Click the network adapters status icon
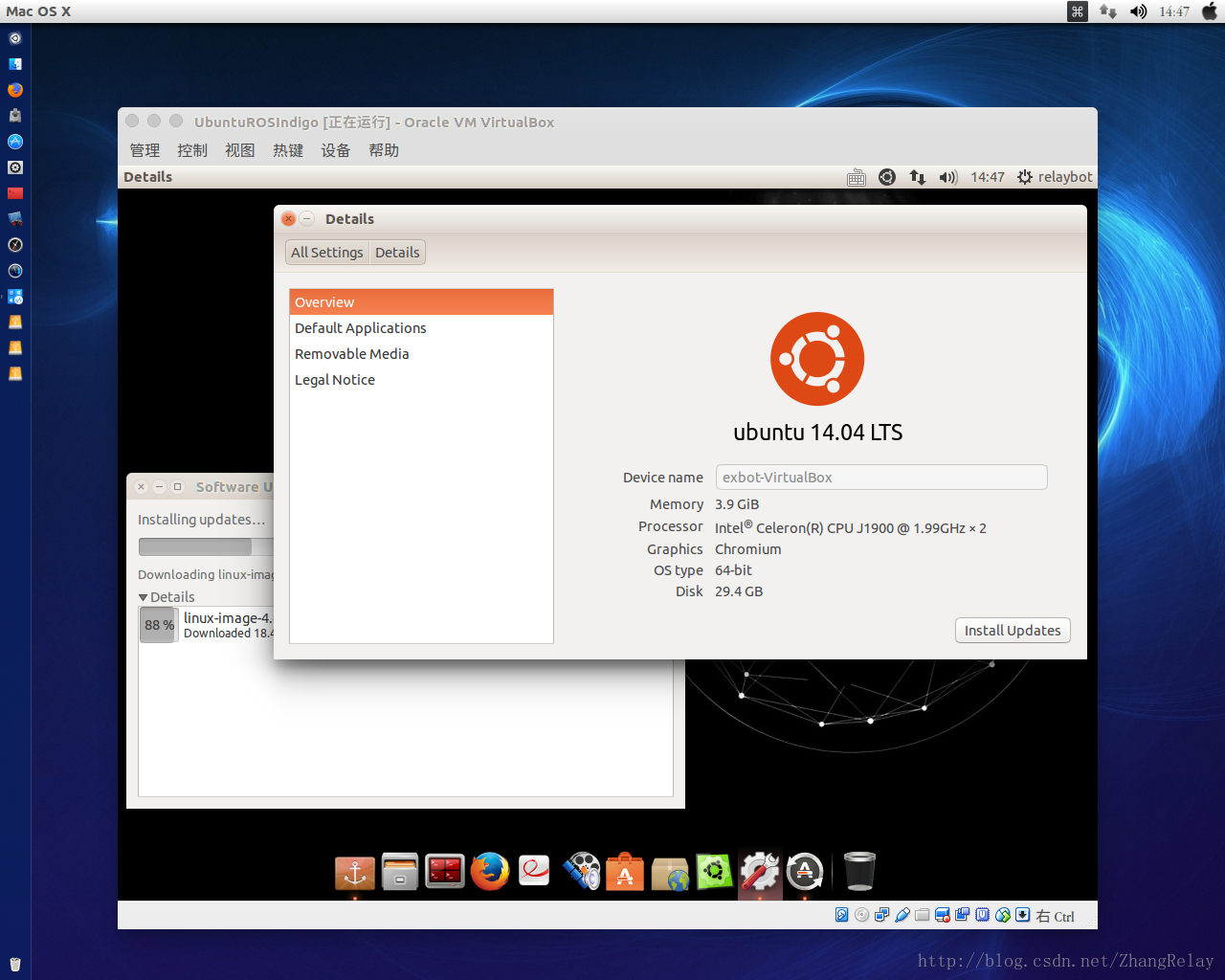1225x980 pixels. click(x=882, y=915)
